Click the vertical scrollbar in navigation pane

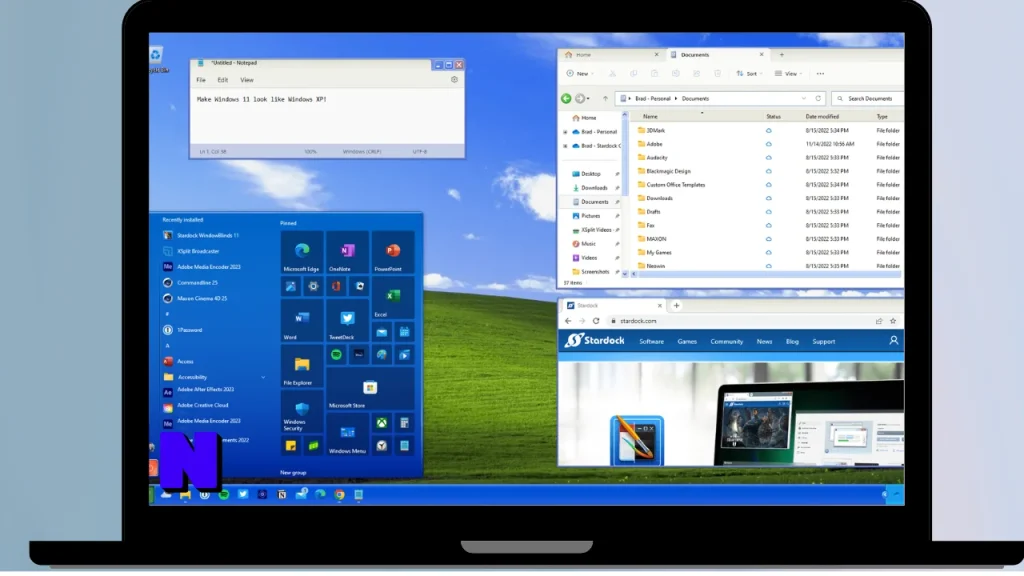[x=625, y=157]
